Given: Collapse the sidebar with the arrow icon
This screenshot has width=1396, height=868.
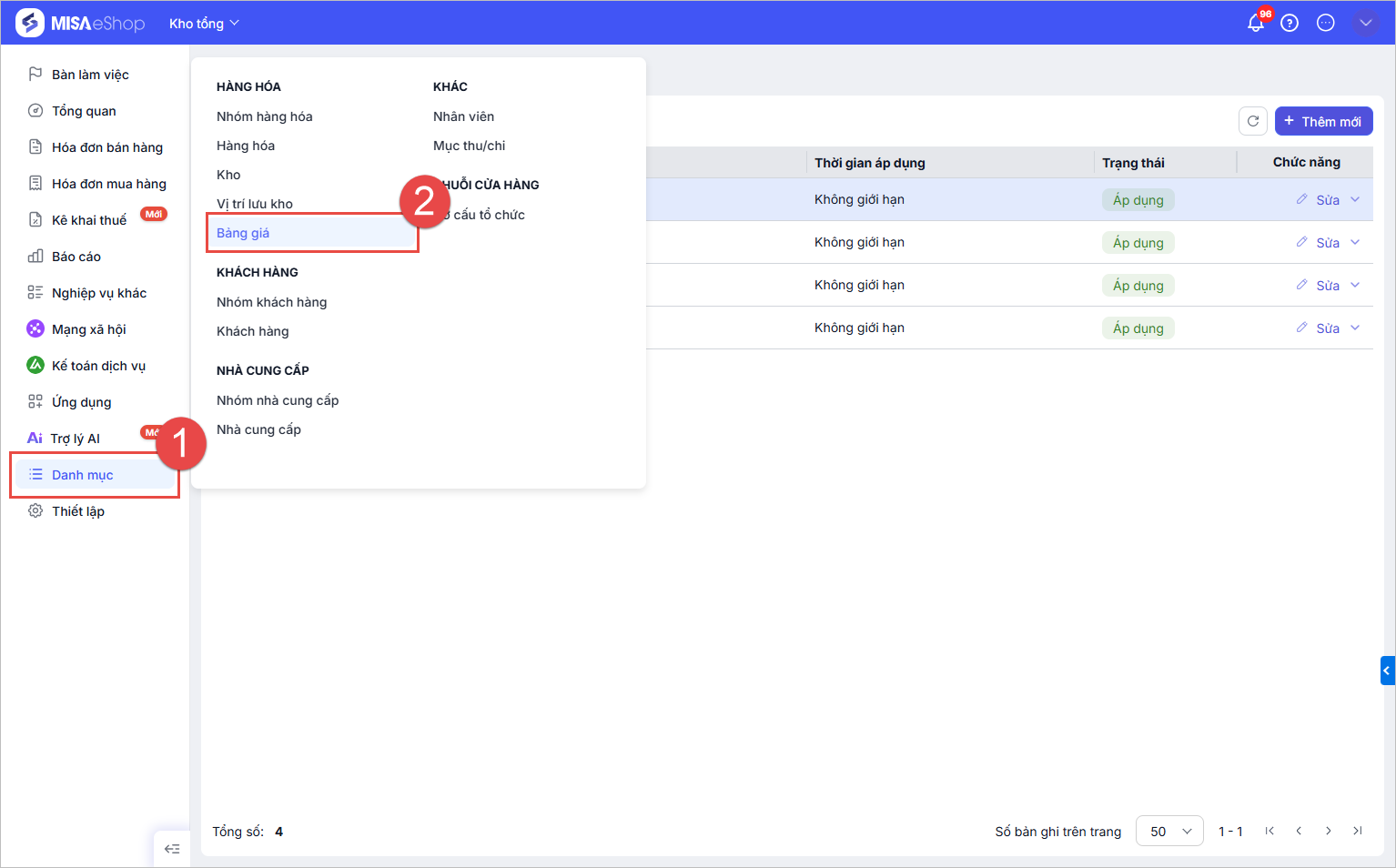Looking at the screenshot, I should pos(172,849).
